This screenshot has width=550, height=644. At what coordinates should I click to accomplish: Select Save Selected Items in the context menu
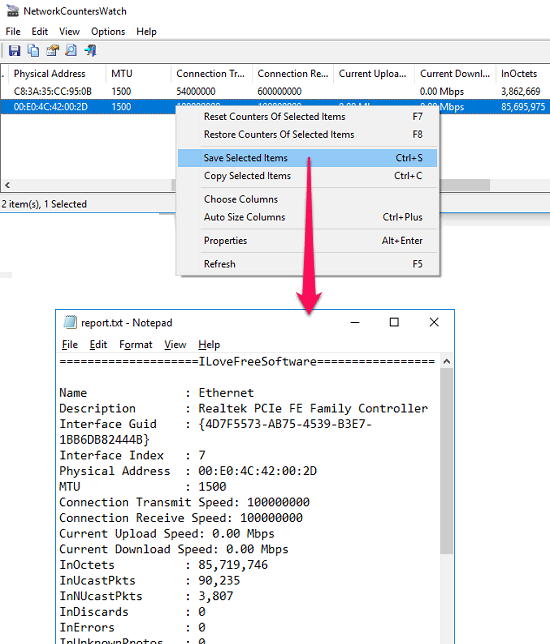pos(308,158)
